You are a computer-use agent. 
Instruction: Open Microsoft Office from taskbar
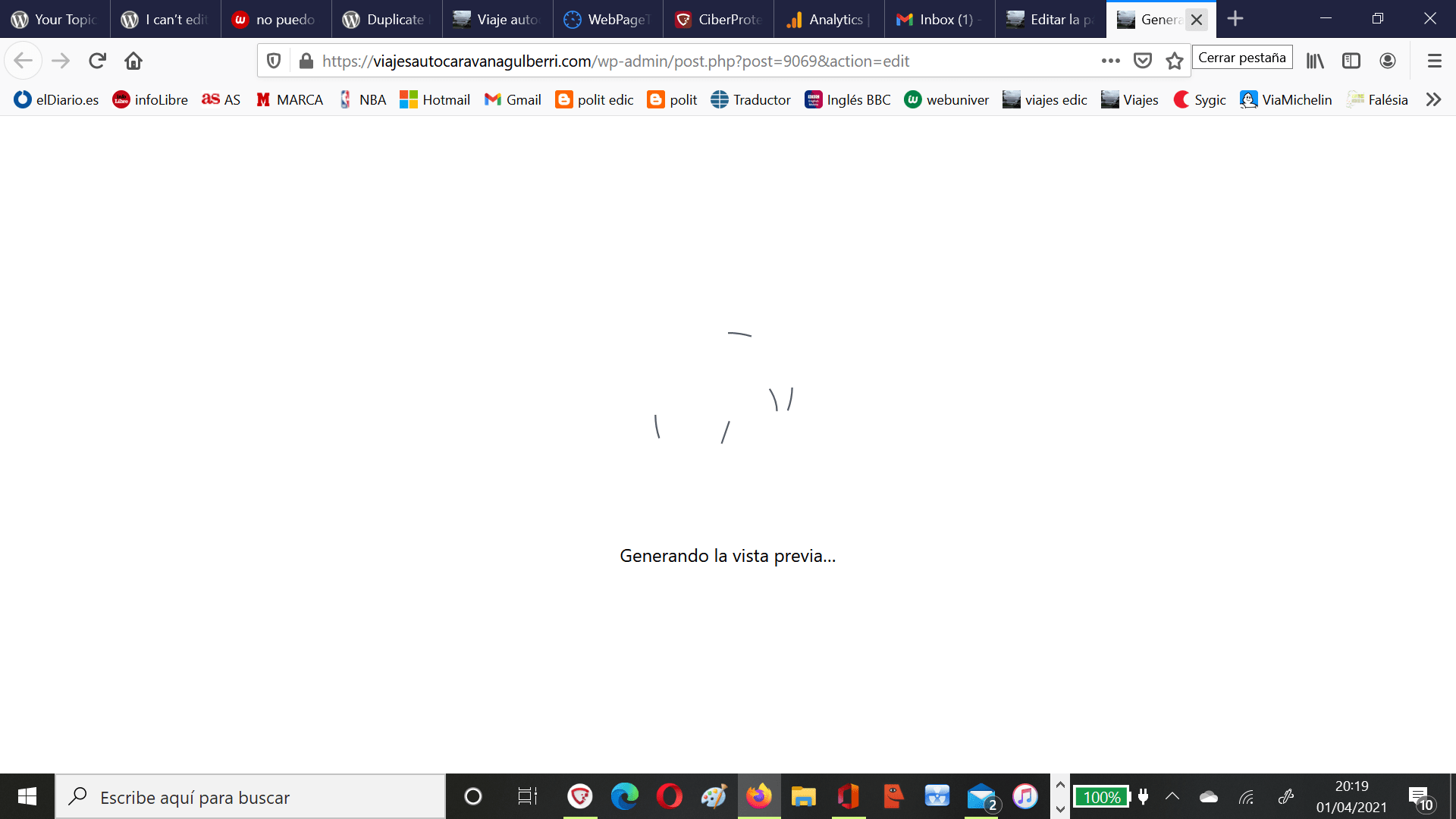pos(848,796)
